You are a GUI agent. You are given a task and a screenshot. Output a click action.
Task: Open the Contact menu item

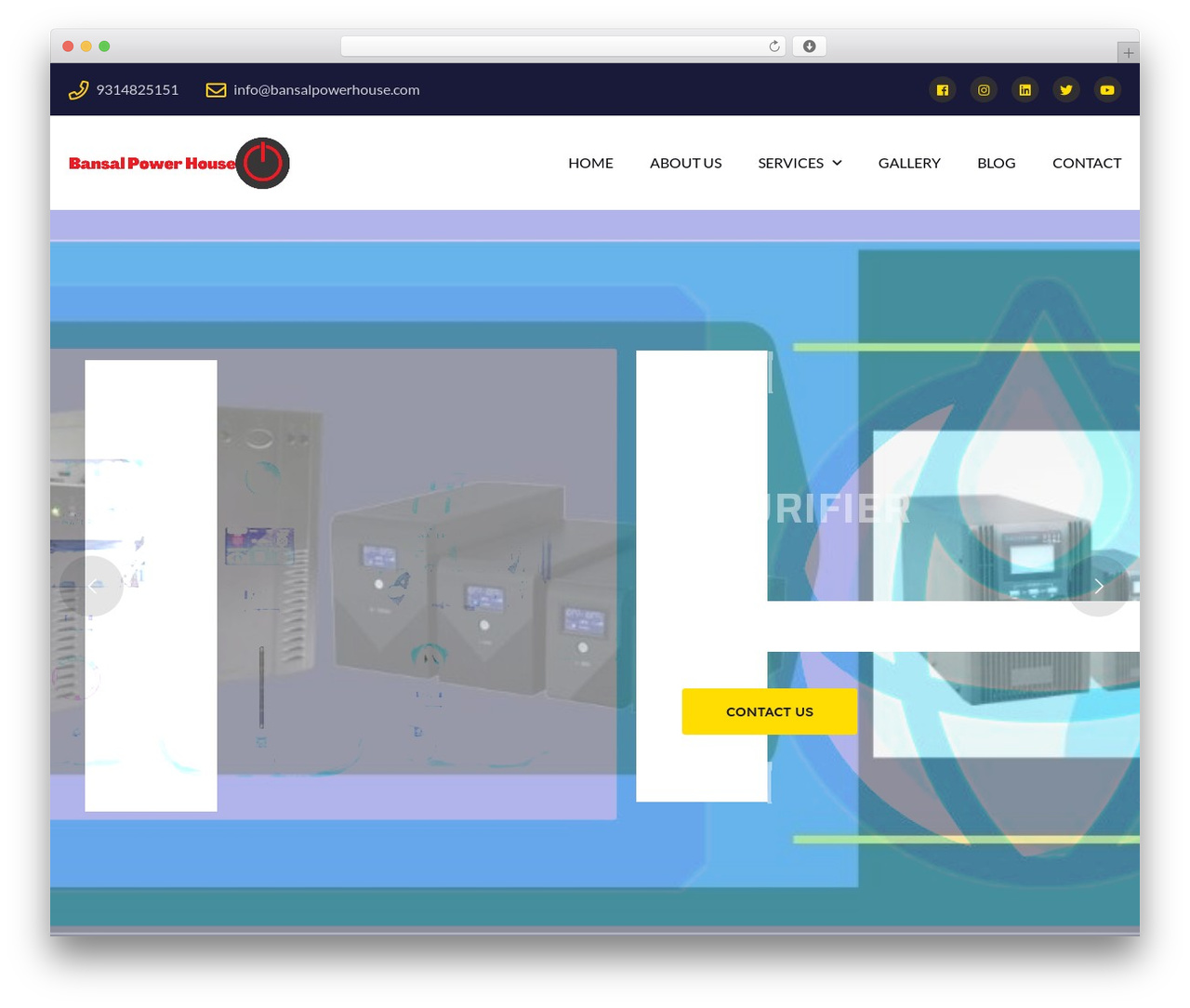pyautogui.click(x=1087, y=163)
